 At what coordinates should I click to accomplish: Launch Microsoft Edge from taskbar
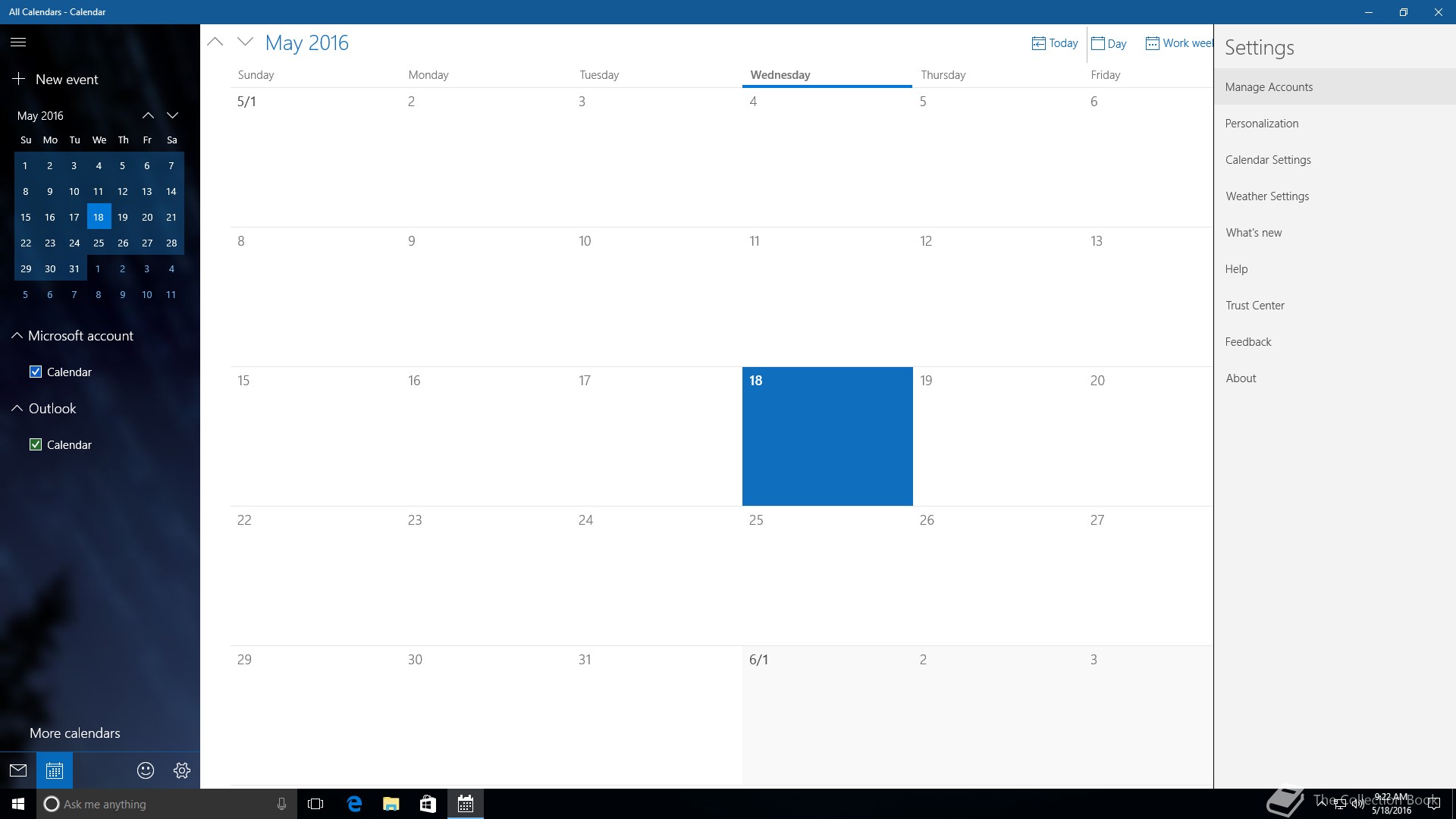click(x=354, y=804)
